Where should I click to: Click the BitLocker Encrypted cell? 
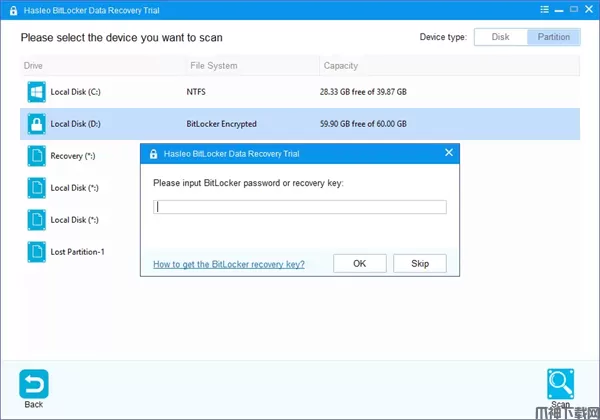pos(221,124)
